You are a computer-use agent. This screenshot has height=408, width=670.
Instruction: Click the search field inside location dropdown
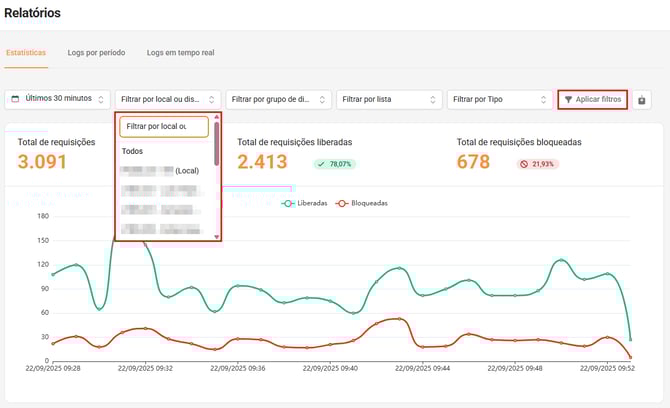[x=163, y=126]
